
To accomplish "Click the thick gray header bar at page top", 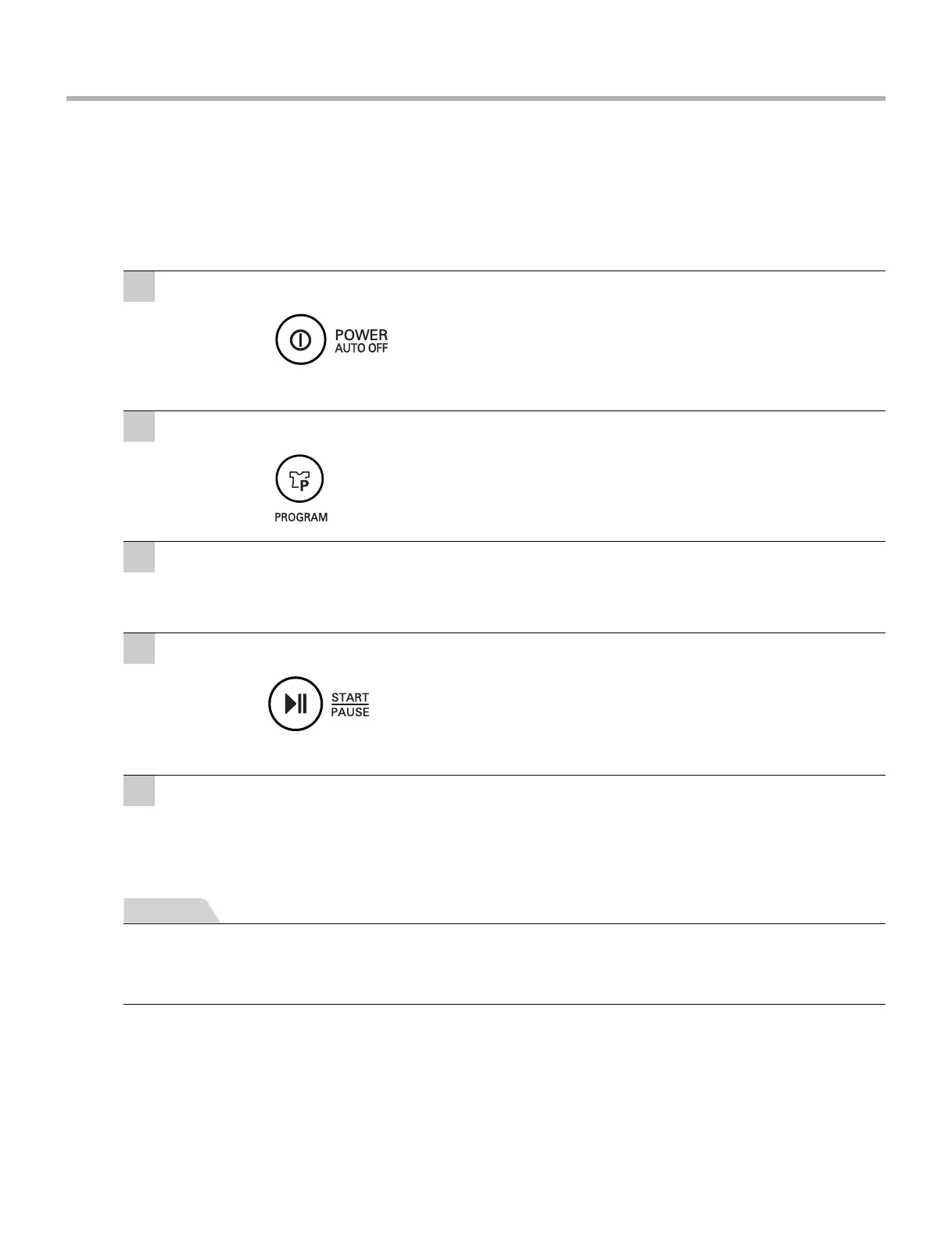I will [475, 99].
